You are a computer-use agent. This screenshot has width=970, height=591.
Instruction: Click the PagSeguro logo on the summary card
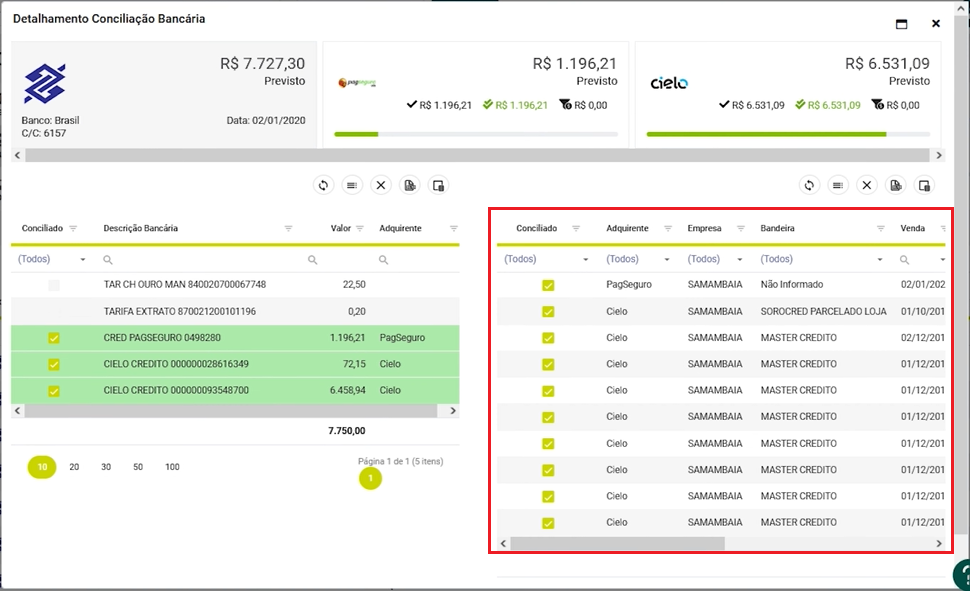357,82
